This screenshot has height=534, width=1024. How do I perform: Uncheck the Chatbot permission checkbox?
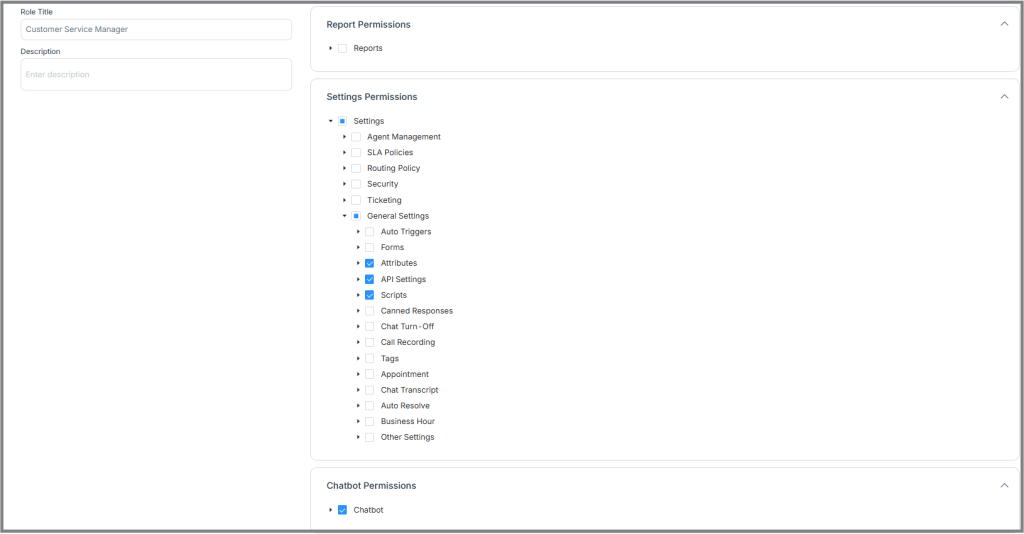(x=342, y=510)
